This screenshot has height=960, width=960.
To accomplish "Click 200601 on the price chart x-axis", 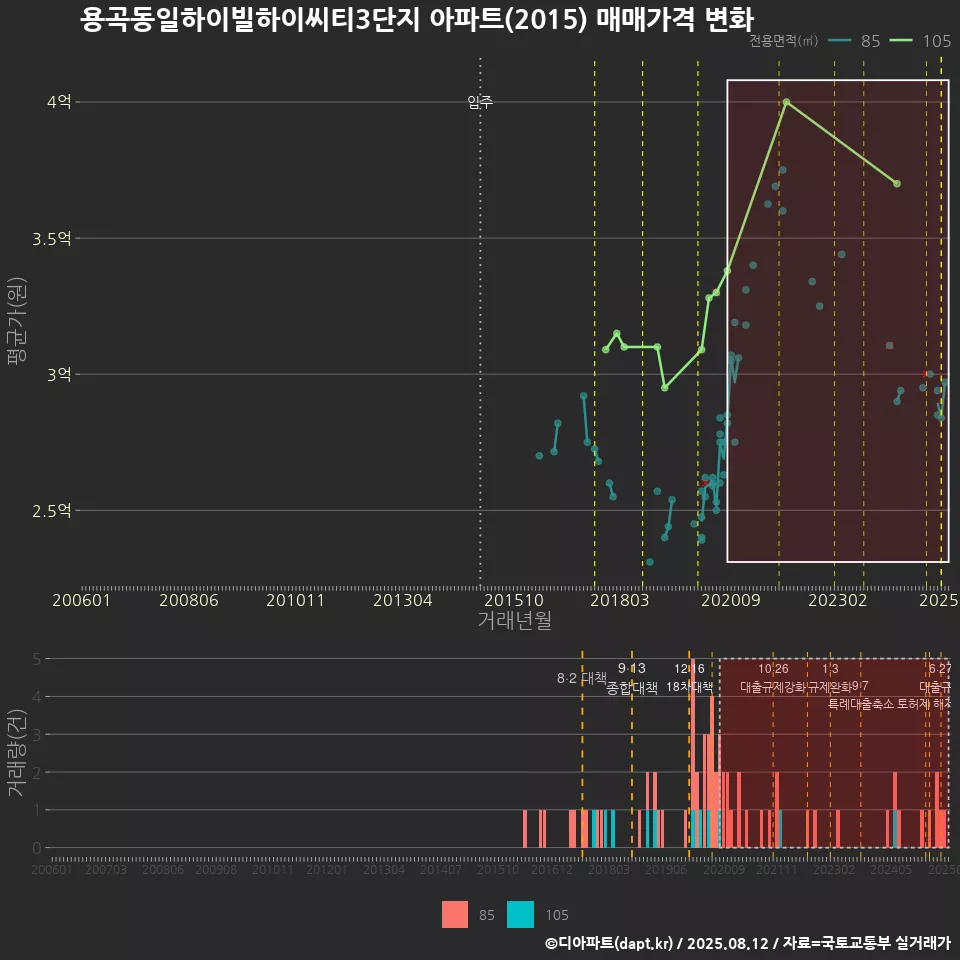I will pos(81,600).
